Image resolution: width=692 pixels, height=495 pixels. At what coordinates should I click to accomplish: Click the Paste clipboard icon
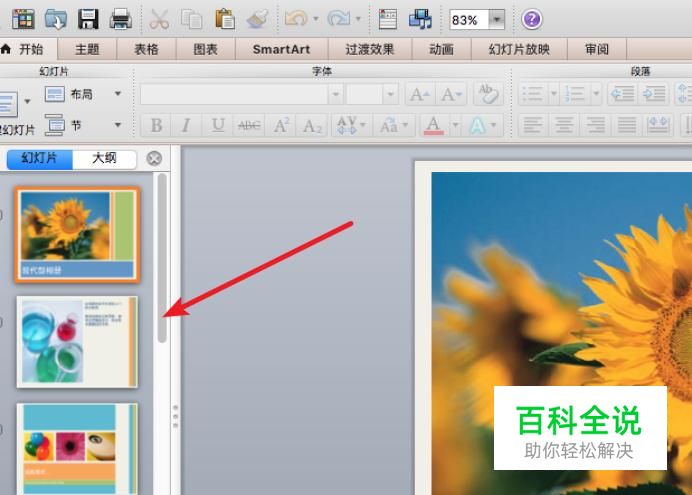pos(225,19)
